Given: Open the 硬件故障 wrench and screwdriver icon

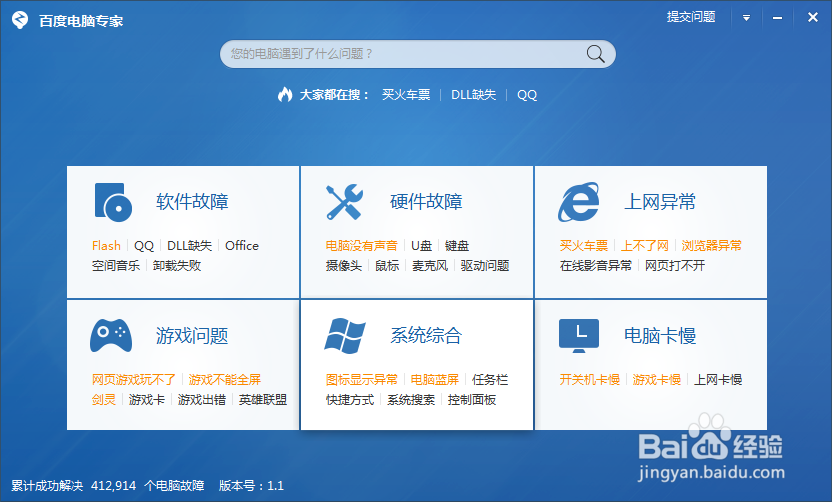Looking at the screenshot, I should tap(345, 202).
